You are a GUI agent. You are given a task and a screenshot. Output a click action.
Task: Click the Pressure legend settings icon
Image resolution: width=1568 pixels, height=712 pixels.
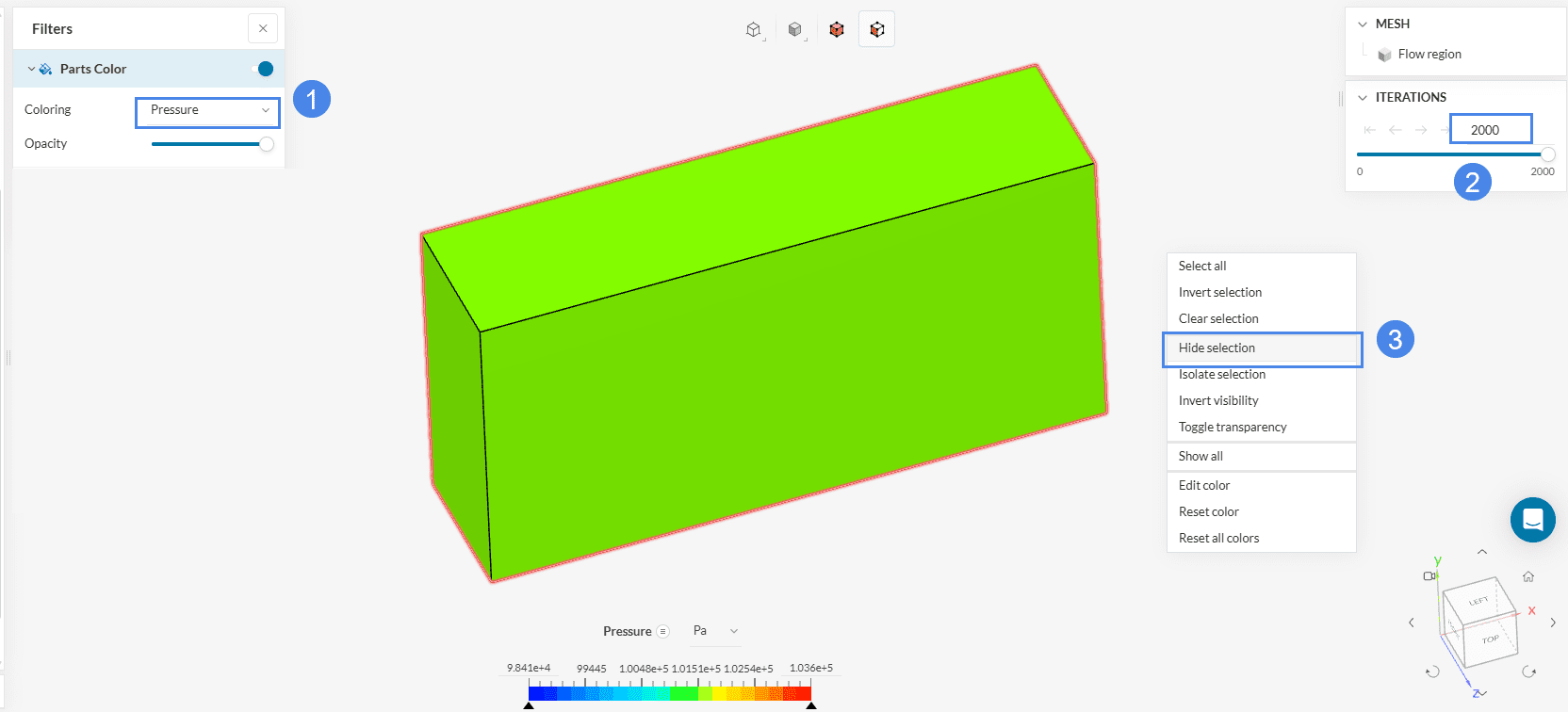[x=662, y=631]
